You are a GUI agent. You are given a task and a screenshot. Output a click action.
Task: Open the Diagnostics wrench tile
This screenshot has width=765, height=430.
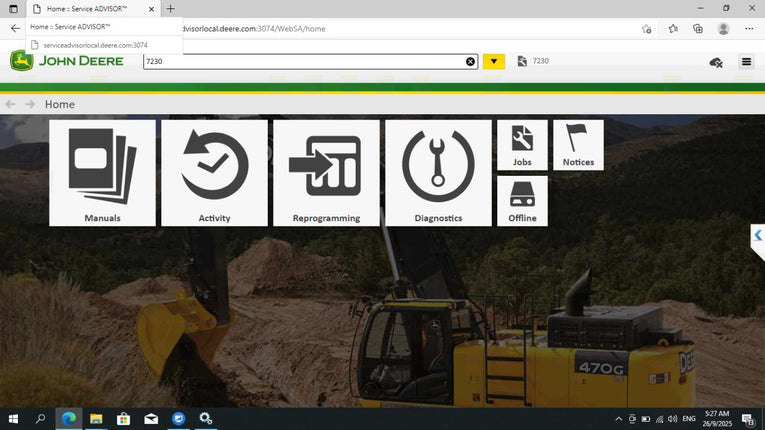[x=438, y=173]
